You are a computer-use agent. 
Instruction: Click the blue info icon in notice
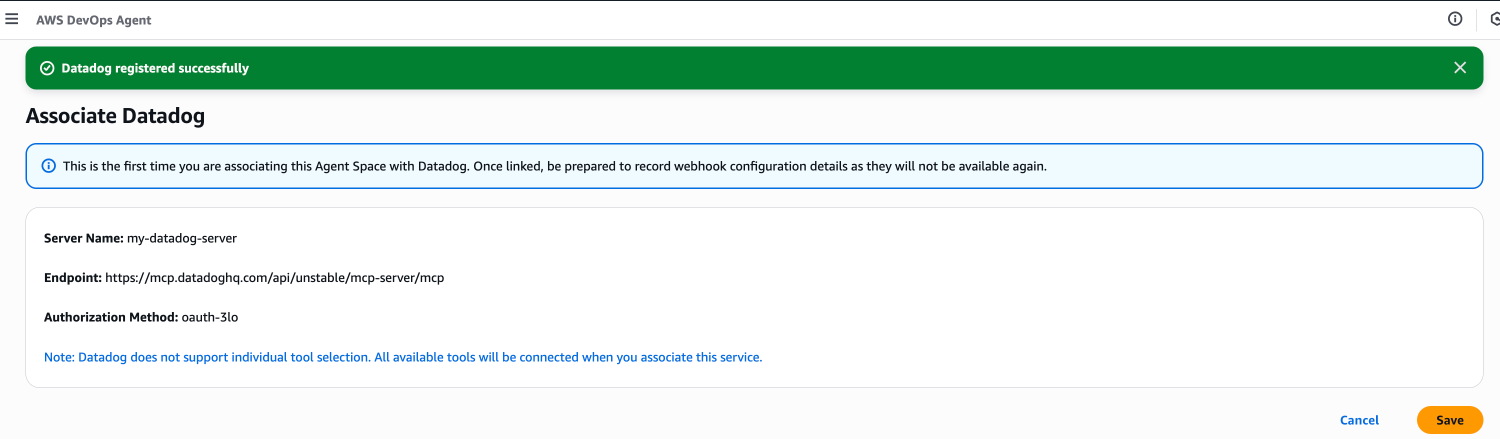48,166
